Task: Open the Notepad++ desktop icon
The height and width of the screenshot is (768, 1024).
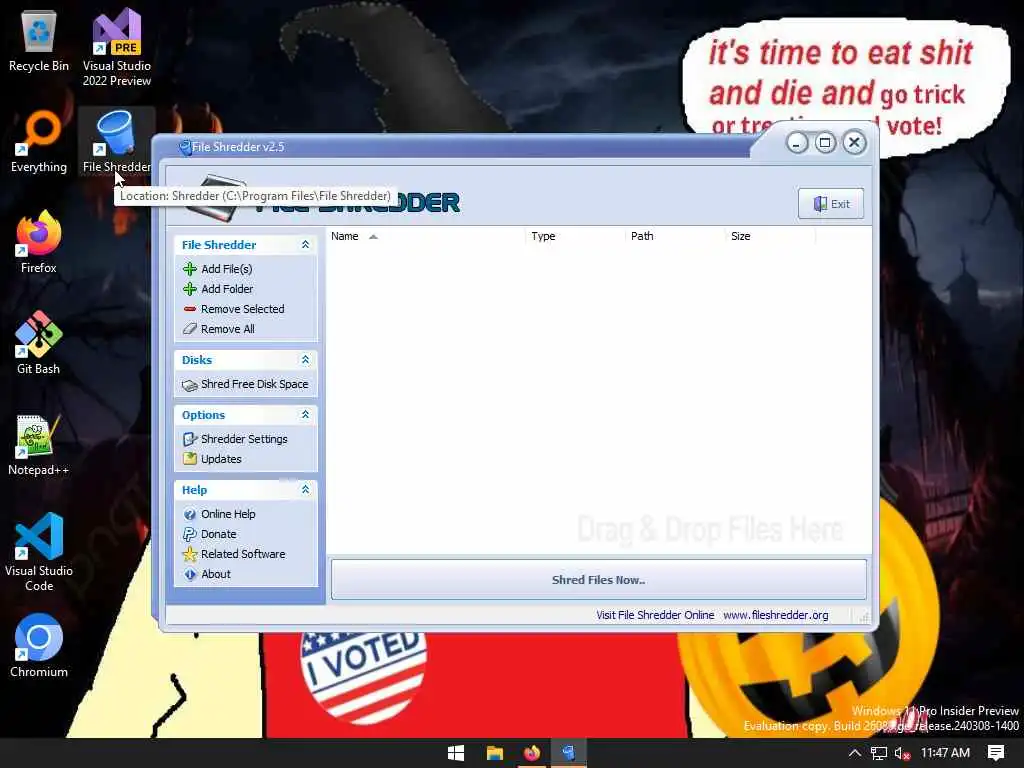Action: pos(39,445)
